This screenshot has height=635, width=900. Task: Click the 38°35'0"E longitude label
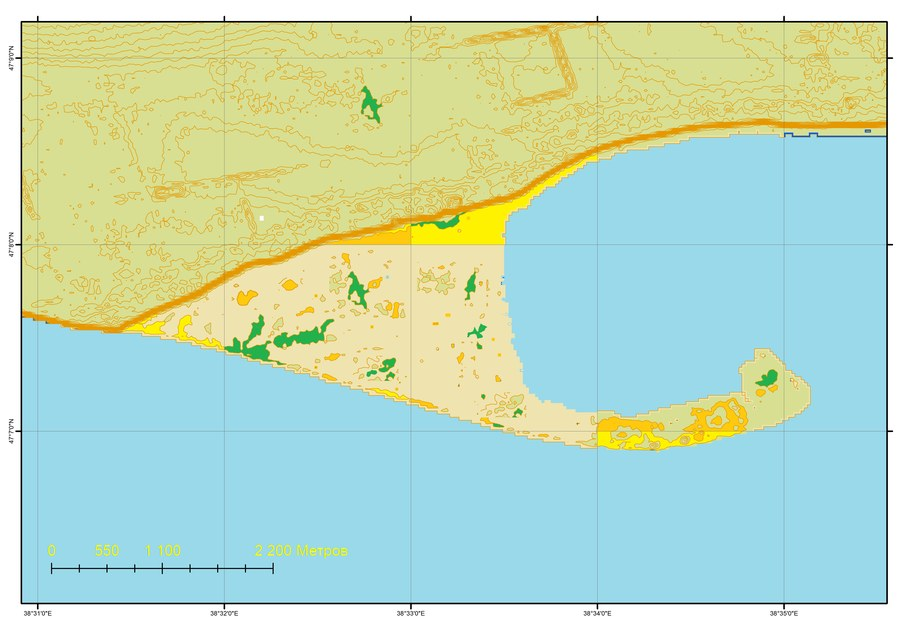(x=784, y=614)
